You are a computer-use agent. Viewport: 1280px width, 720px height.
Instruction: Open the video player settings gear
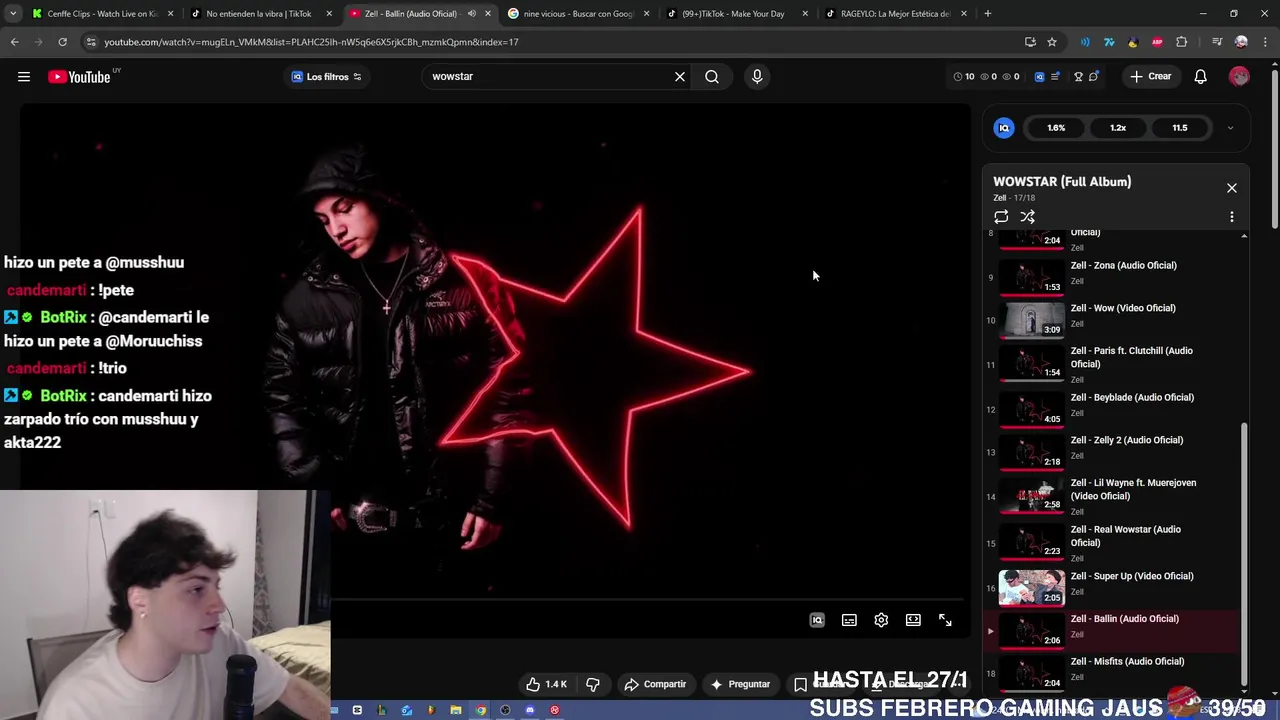[881, 620]
